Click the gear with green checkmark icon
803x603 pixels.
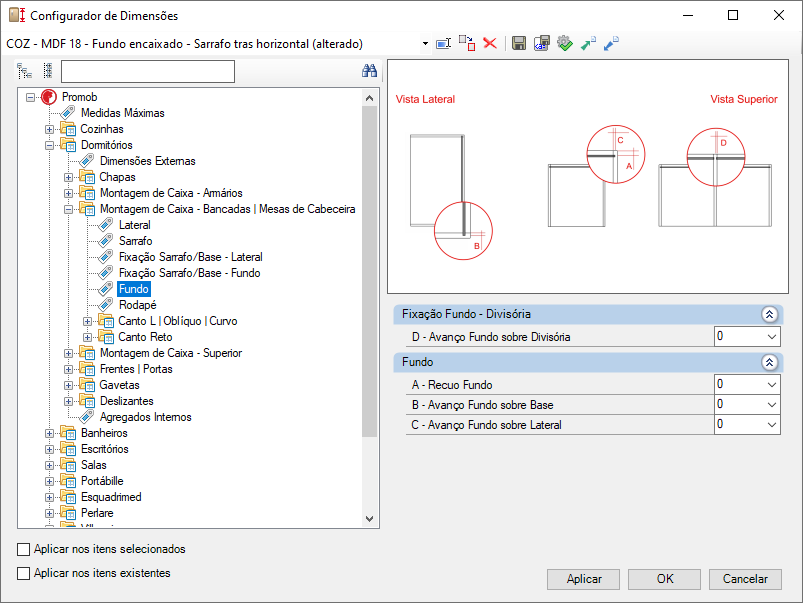pyautogui.click(x=565, y=44)
